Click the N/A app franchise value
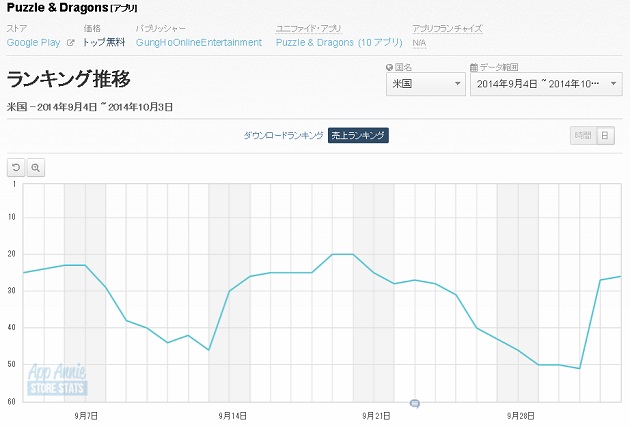Image resolution: width=630 pixels, height=427 pixels. pyautogui.click(x=419, y=43)
